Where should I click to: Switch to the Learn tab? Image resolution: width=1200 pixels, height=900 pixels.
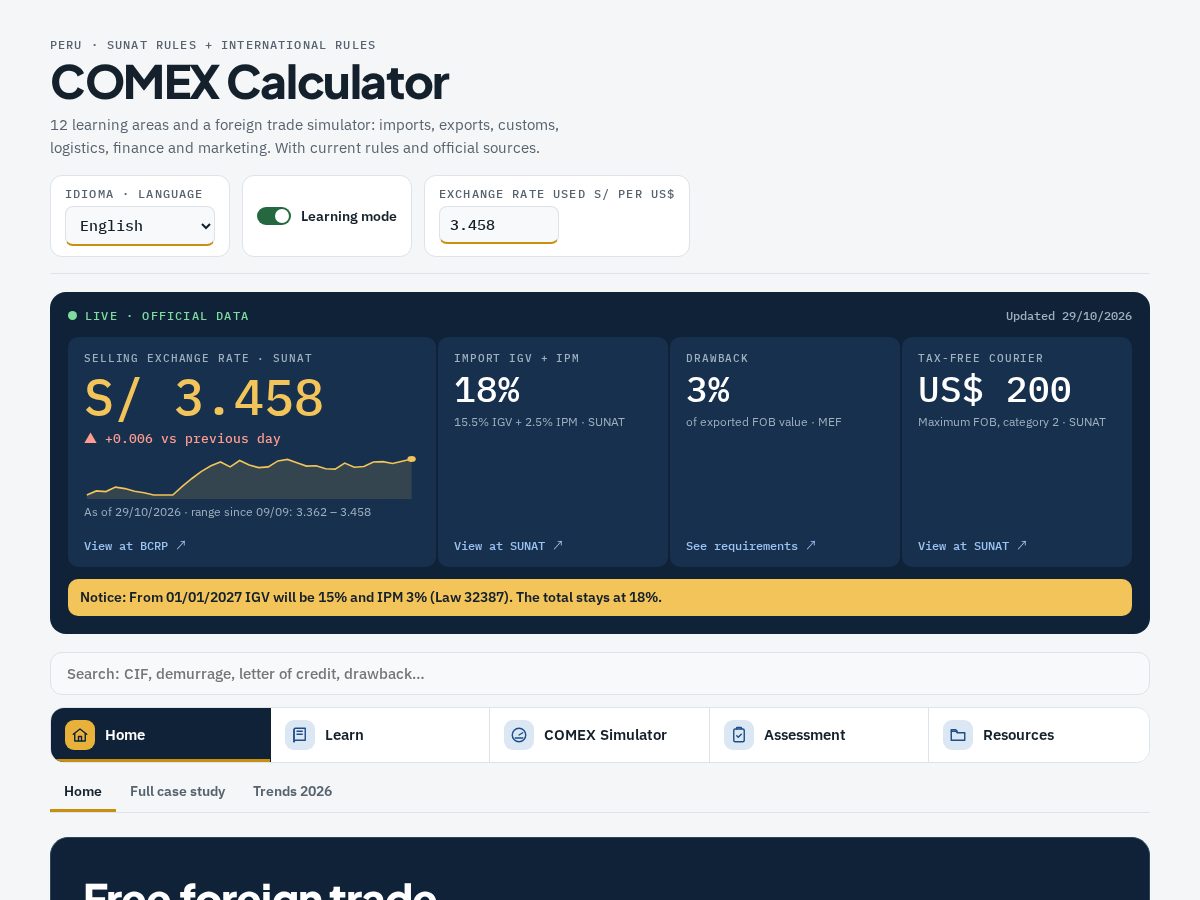[x=380, y=735]
